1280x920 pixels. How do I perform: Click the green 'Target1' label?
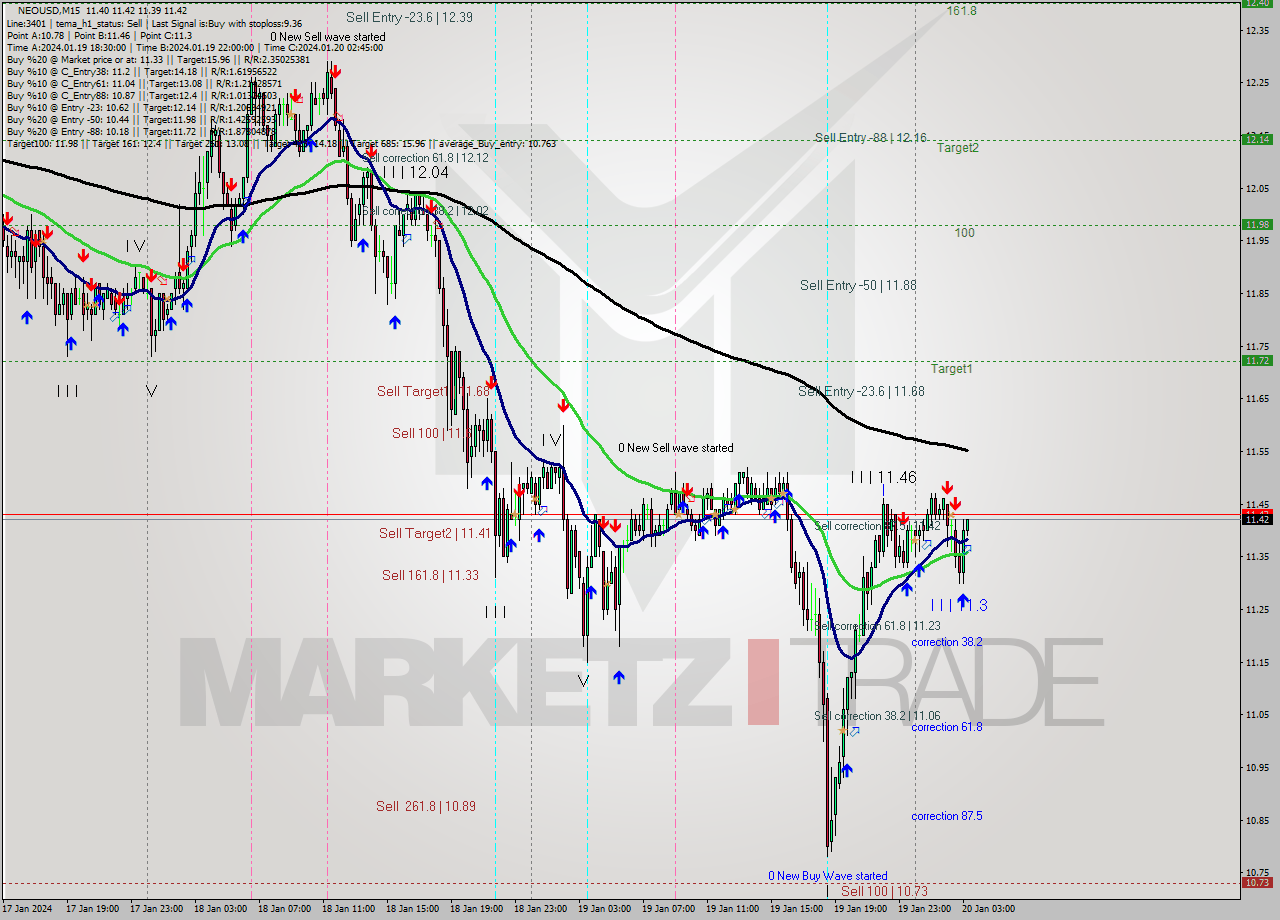pyautogui.click(x=952, y=368)
